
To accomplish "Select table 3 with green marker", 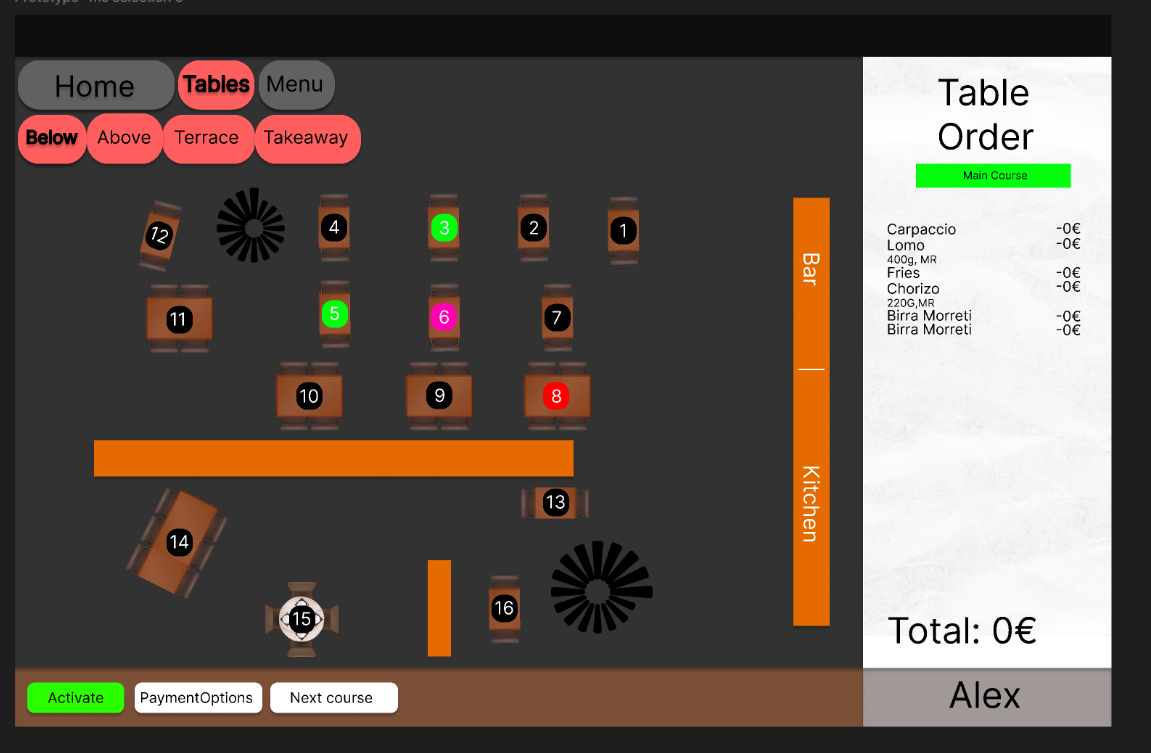I will 444,228.
